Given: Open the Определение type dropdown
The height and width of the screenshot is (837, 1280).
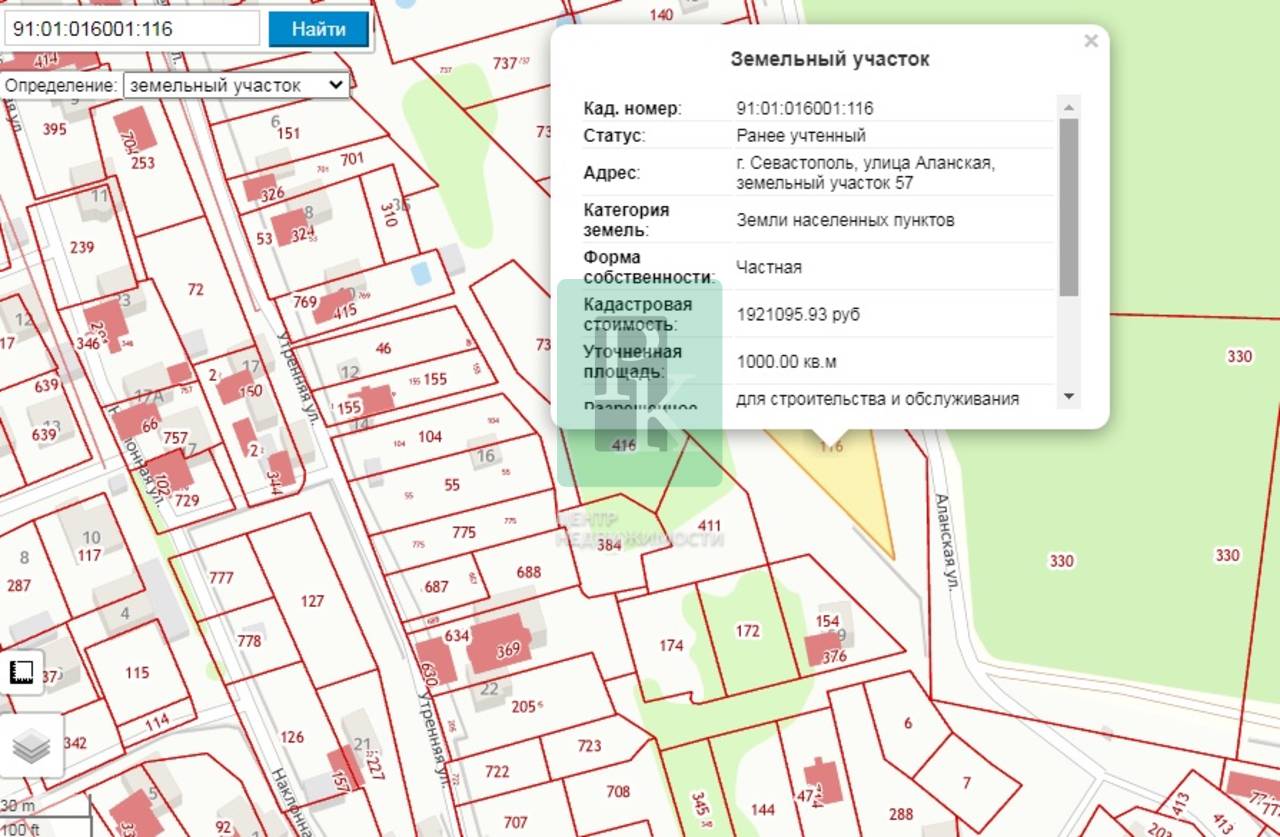Looking at the screenshot, I should click(x=236, y=85).
